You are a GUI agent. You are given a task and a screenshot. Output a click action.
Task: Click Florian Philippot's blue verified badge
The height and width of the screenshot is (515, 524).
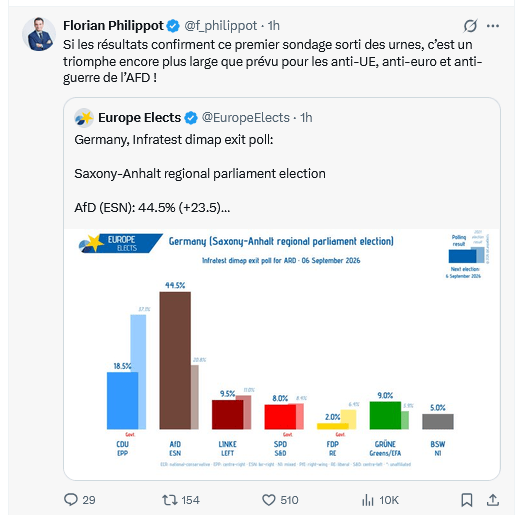click(x=173, y=26)
